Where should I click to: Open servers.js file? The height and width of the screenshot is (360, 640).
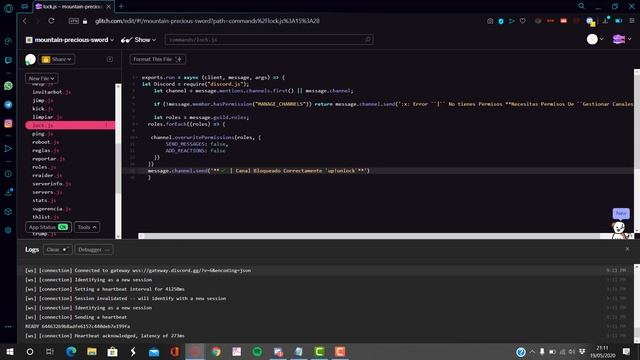(47, 192)
